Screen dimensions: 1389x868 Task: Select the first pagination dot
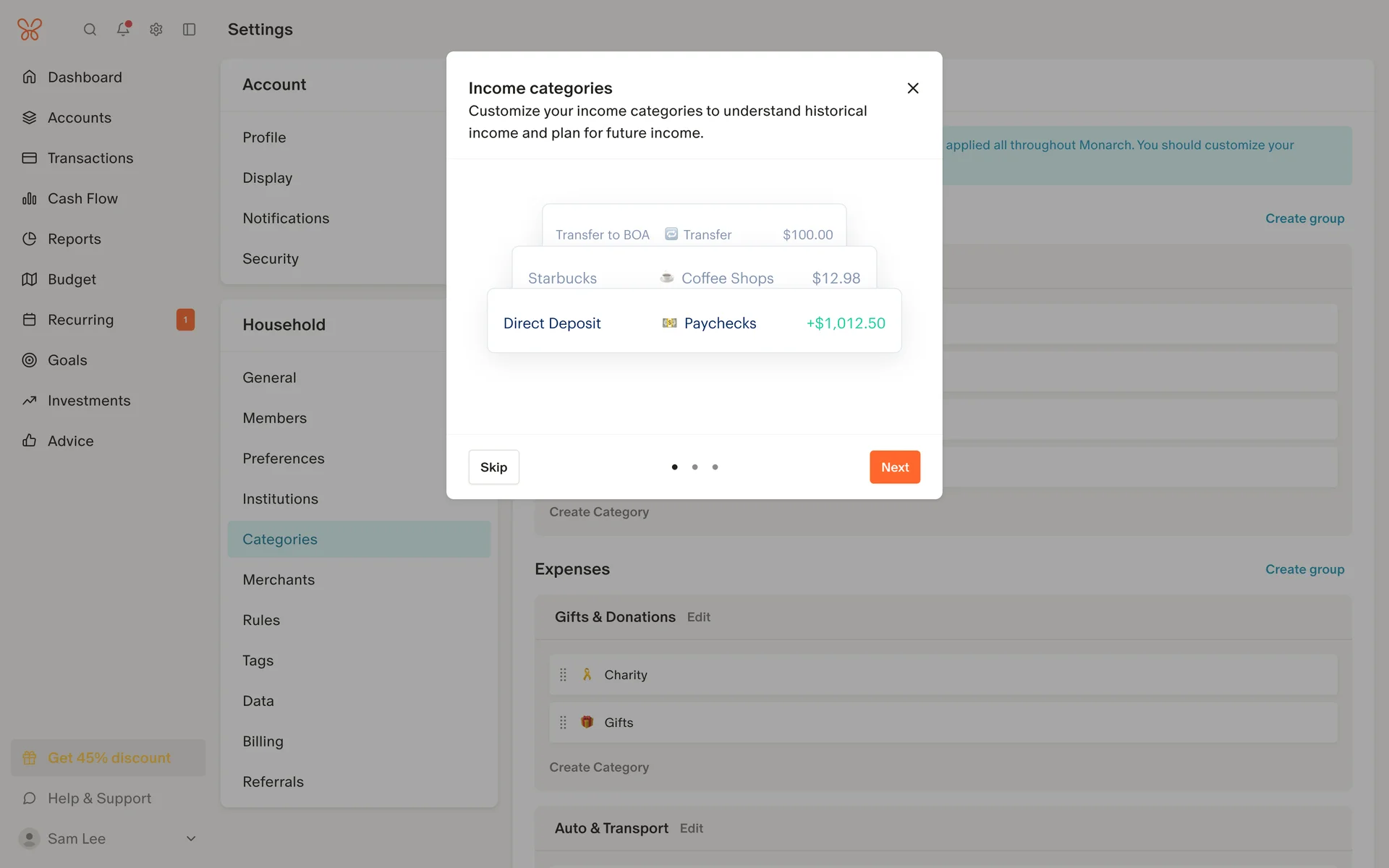(x=674, y=467)
